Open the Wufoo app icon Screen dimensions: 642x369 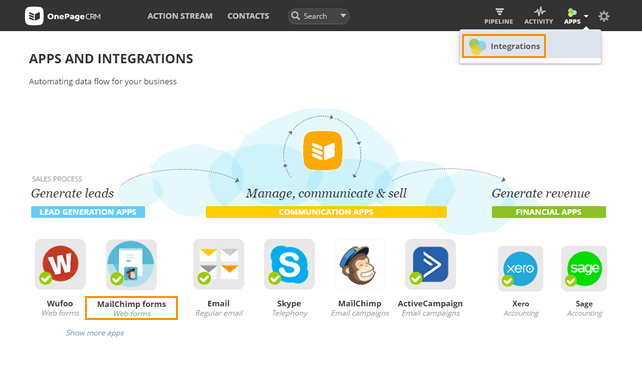coord(60,264)
